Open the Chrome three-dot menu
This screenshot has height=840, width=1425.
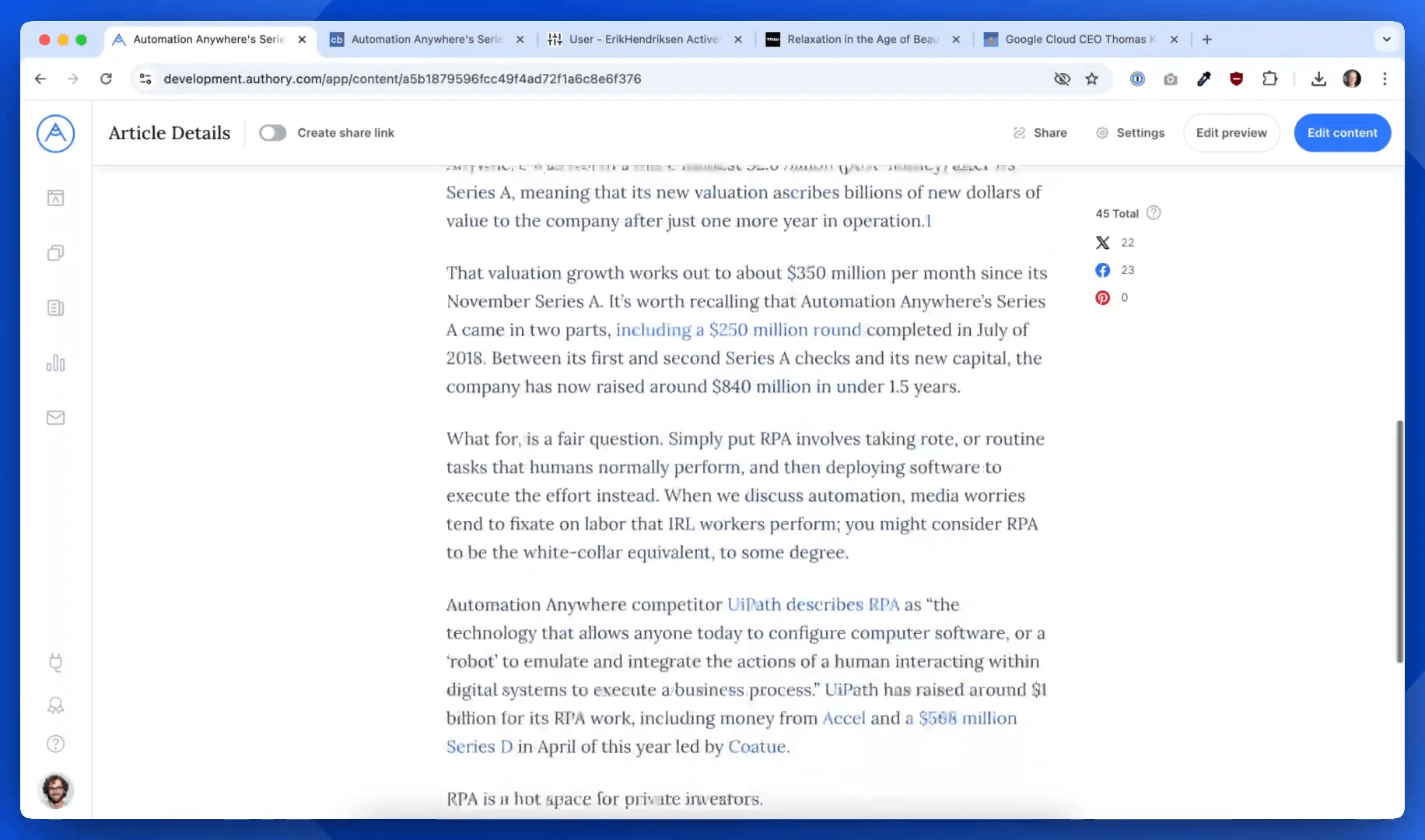tap(1385, 79)
